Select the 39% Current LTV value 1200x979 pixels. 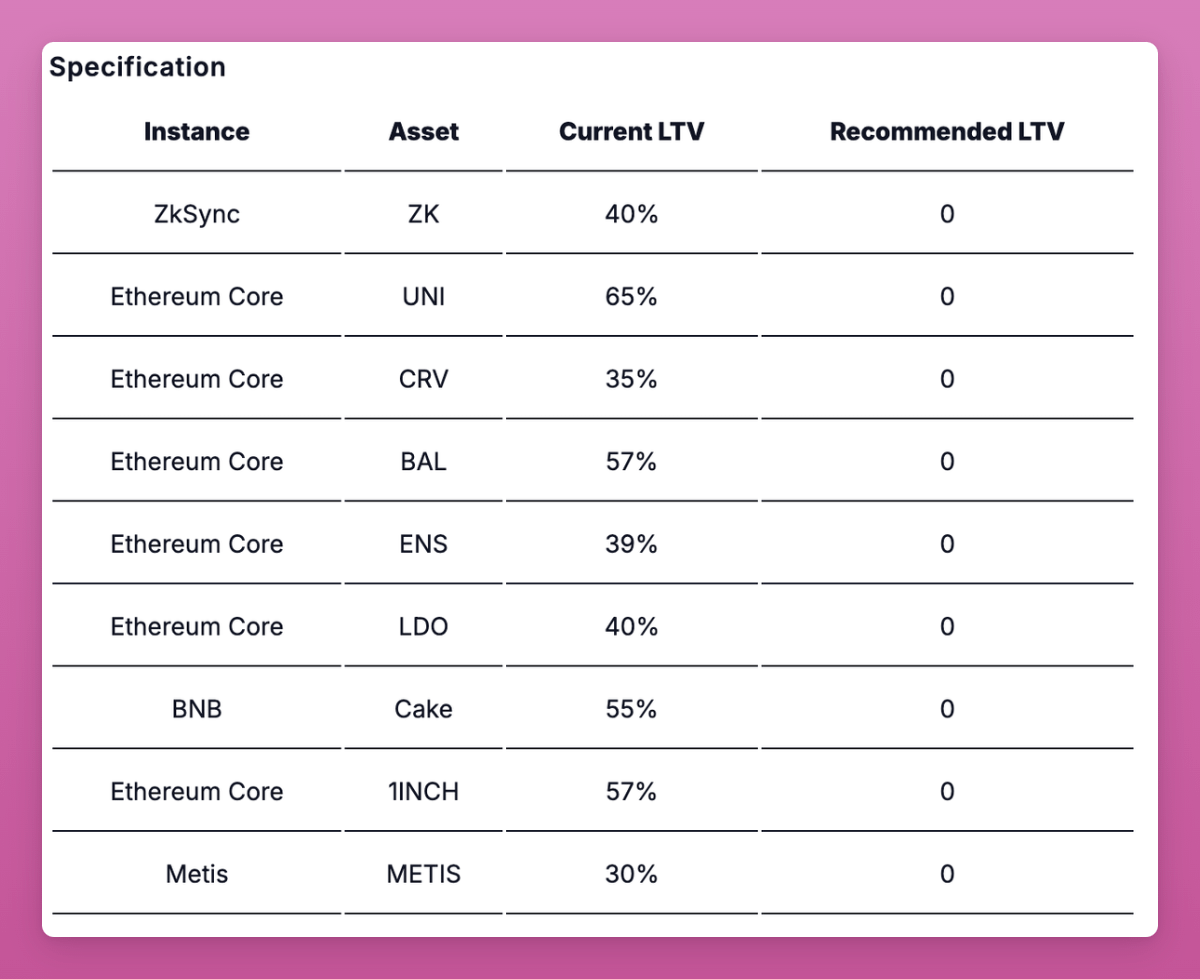click(631, 544)
